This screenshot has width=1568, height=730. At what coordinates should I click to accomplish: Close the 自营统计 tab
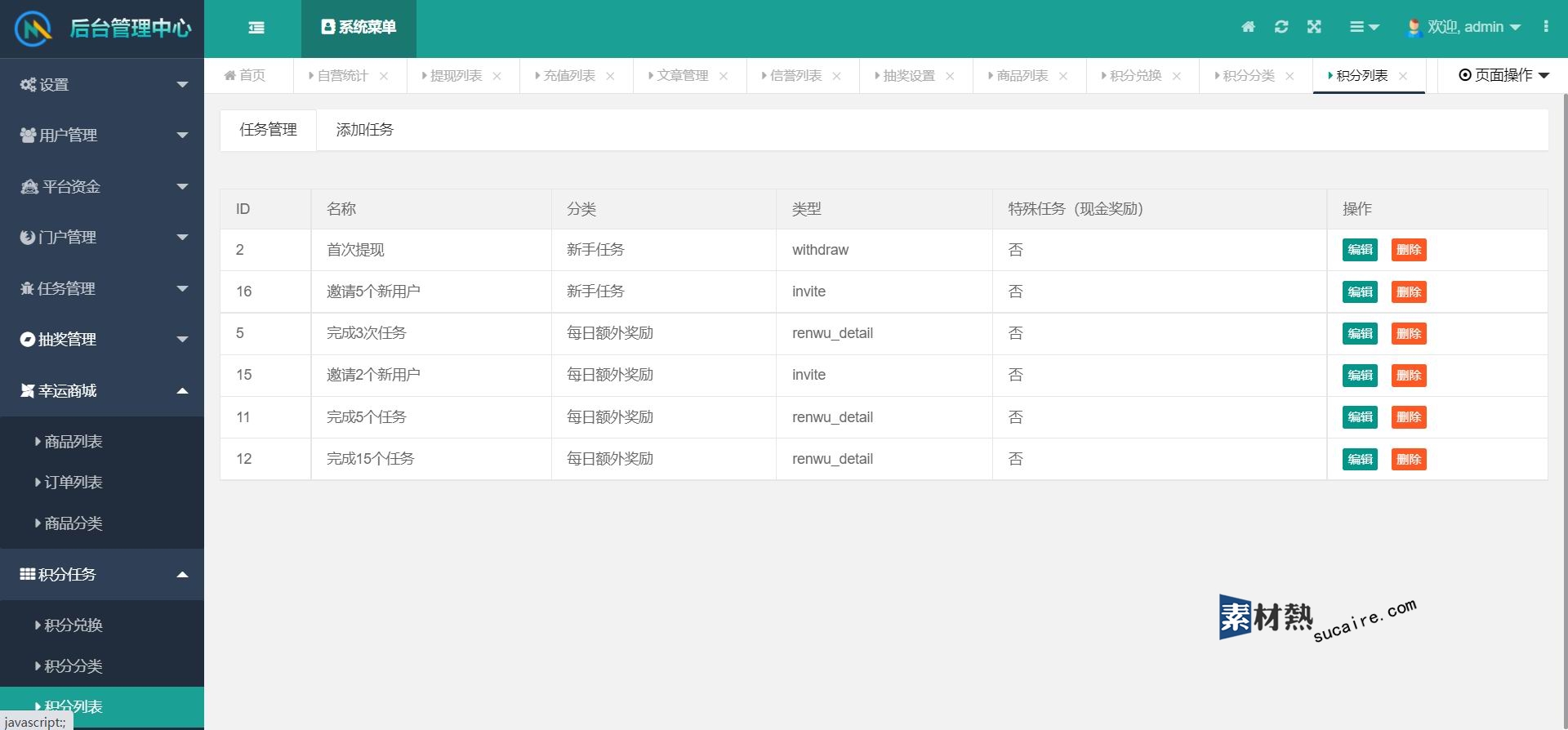pyautogui.click(x=384, y=76)
